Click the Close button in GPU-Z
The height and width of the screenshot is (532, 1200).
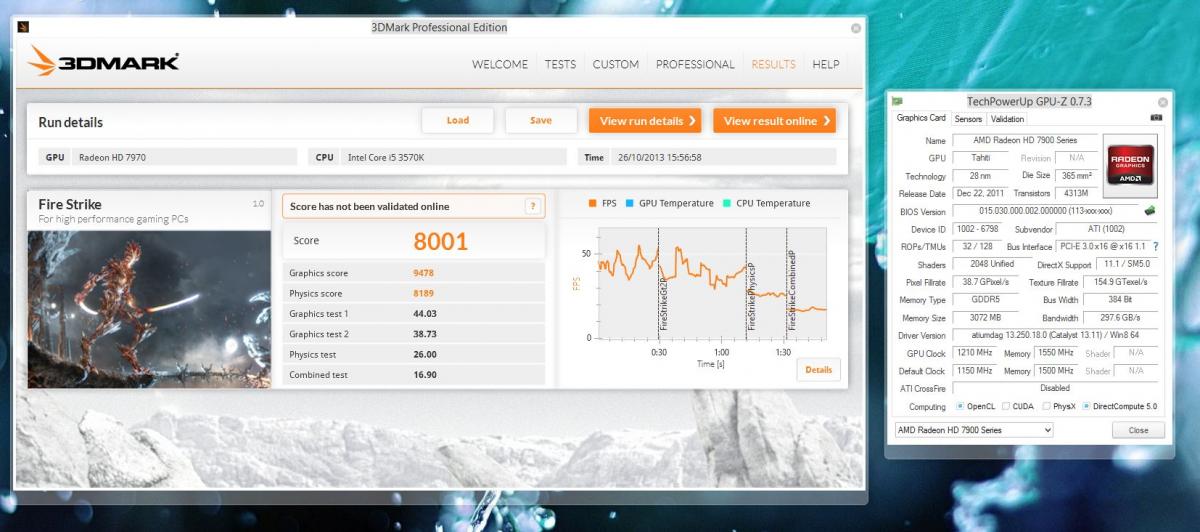tap(1138, 430)
